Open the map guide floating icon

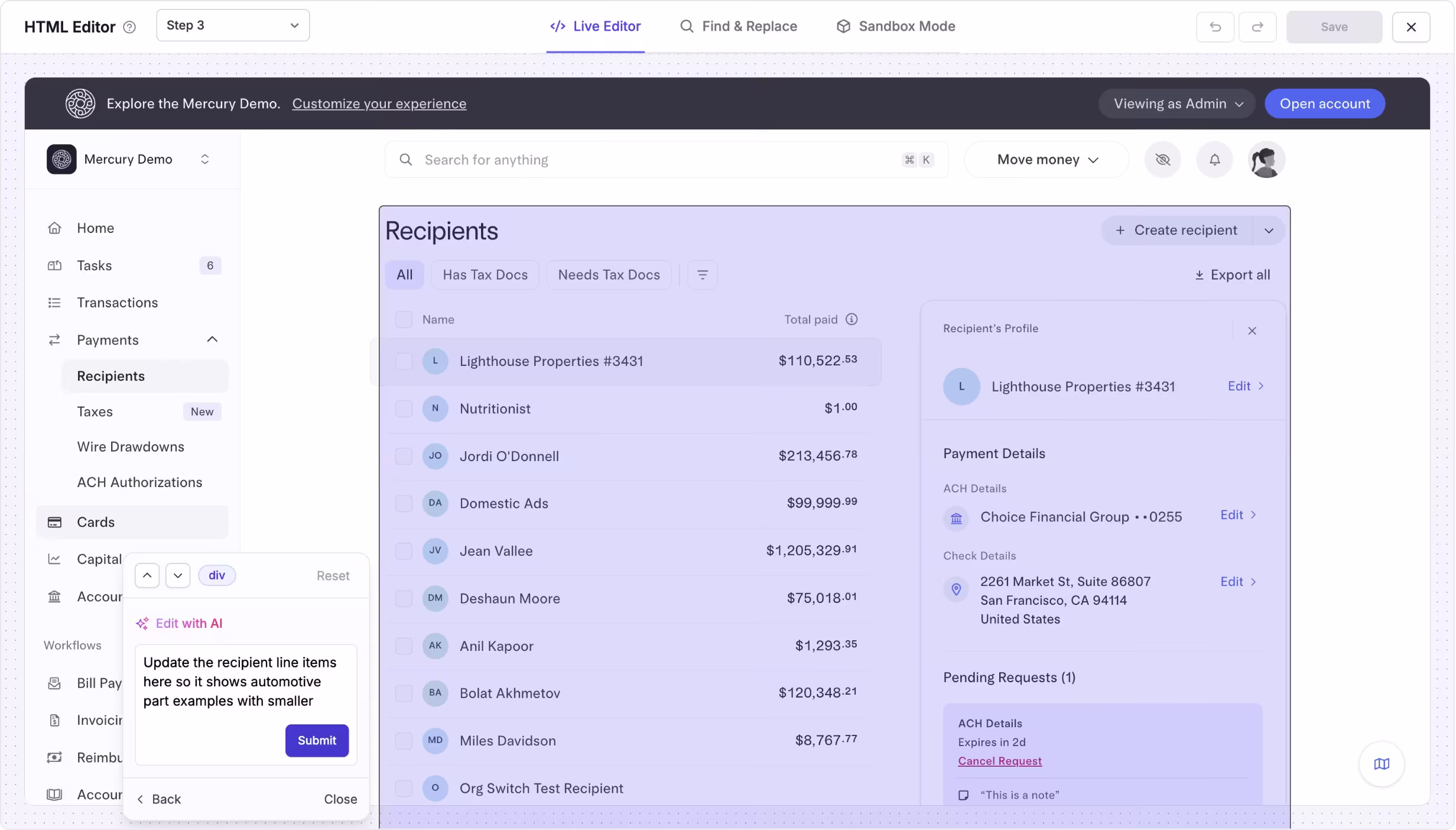[x=1382, y=764]
